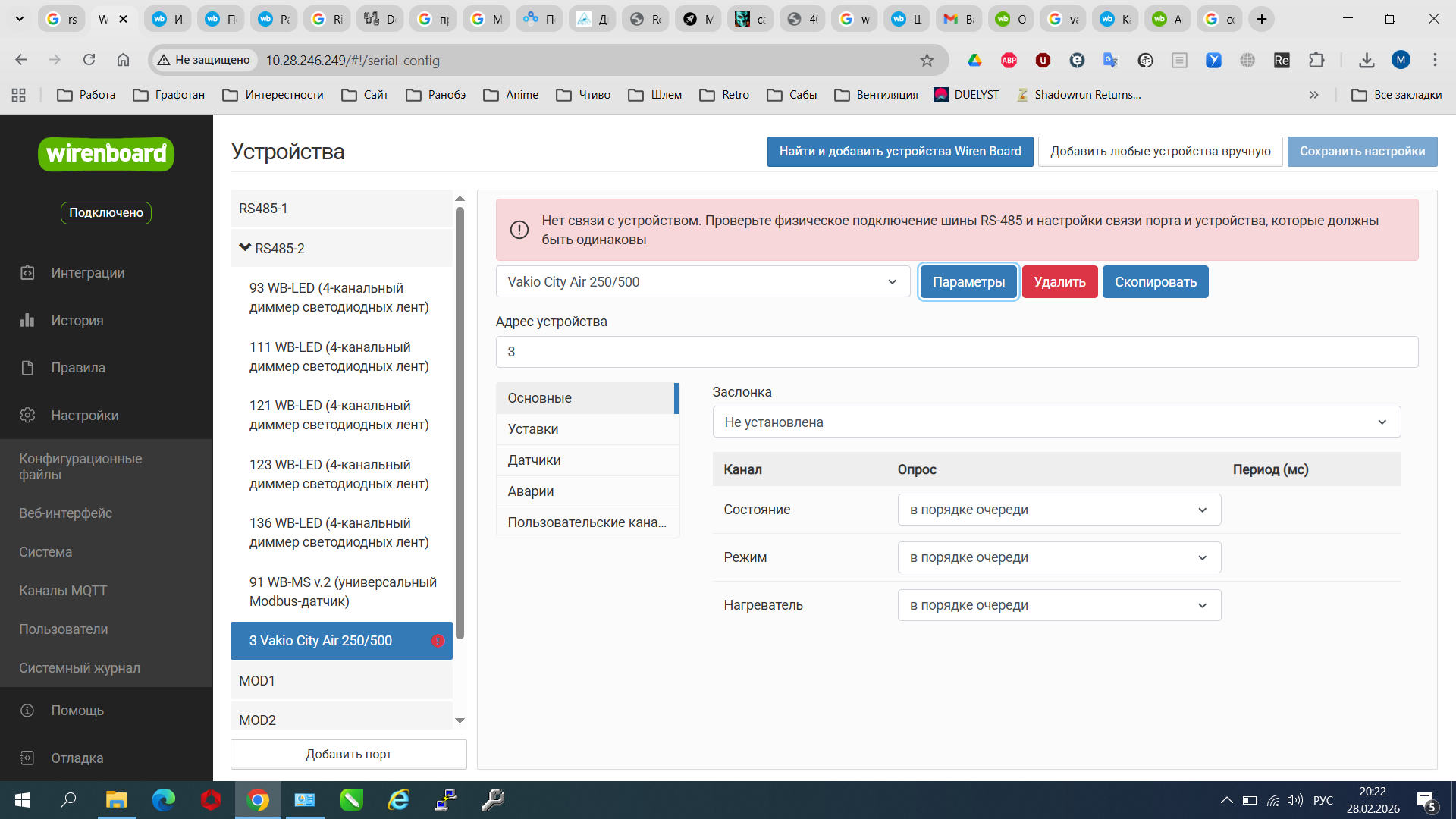The width and height of the screenshot is (1456, 819).
Task: Open the device type Vakio City Air dropdown
Action: (702, 282)
